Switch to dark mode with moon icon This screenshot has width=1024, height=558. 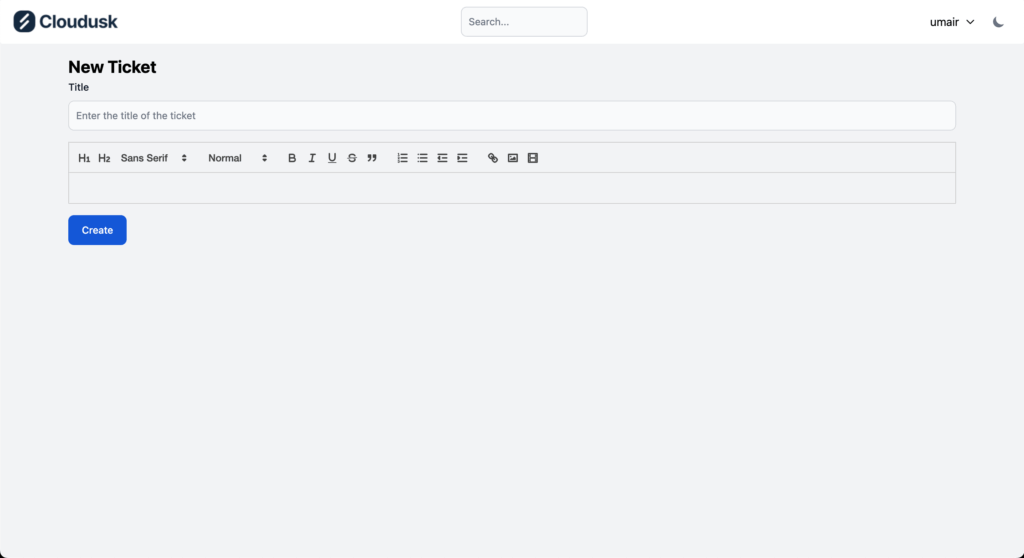click(998, 22)
